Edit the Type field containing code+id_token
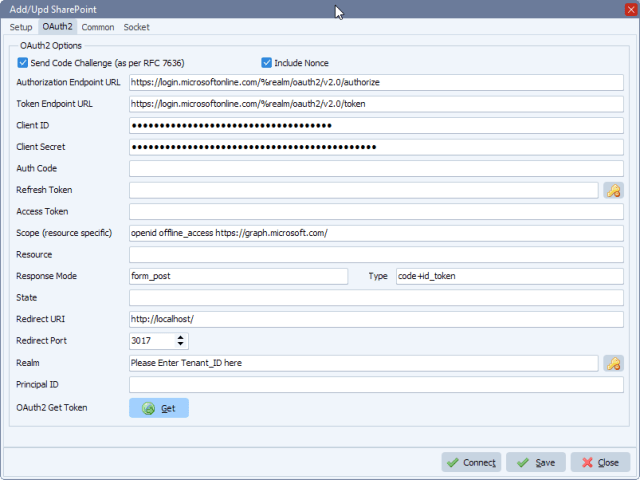 point(509,276)
